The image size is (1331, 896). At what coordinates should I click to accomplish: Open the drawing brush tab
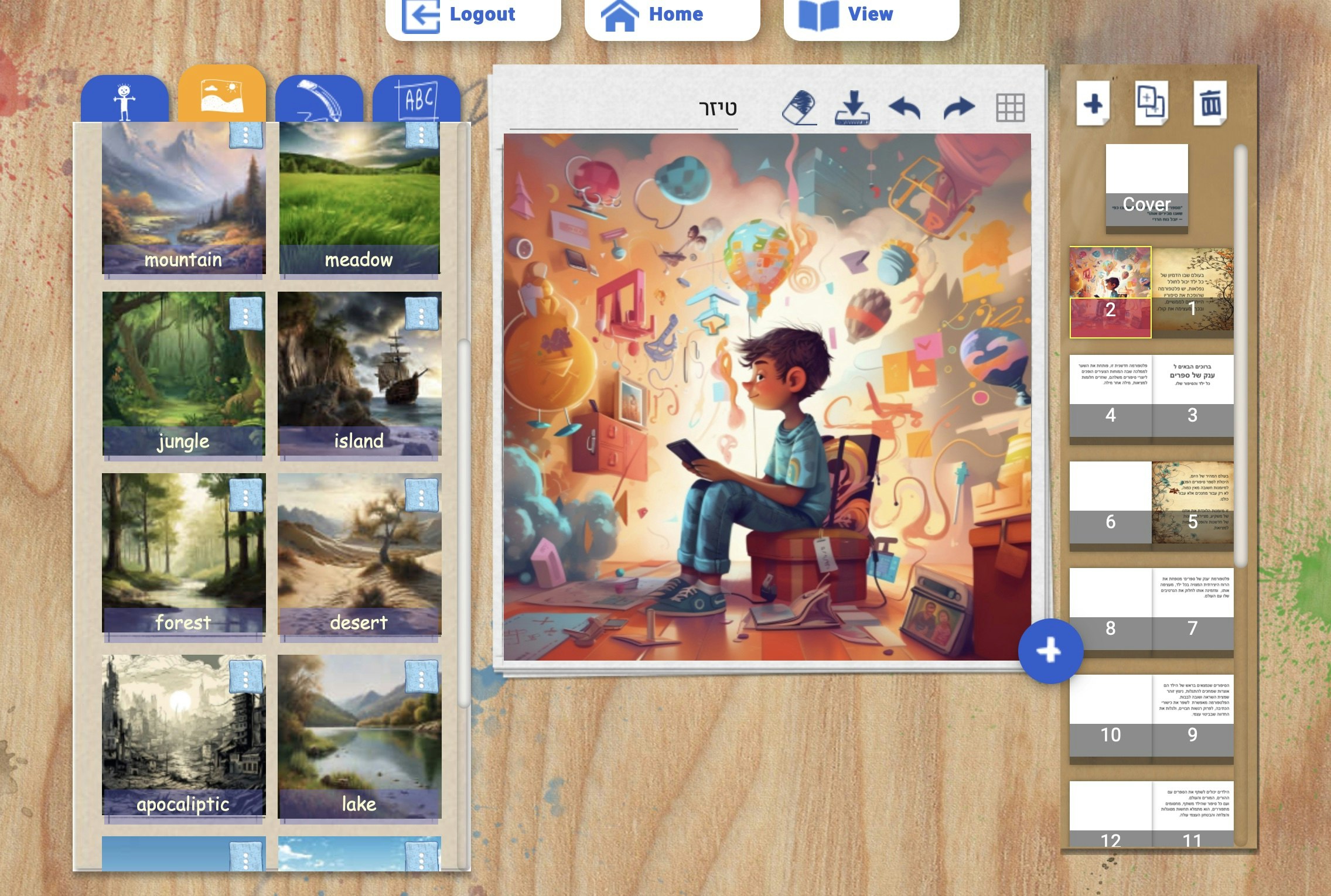point(319,100)
